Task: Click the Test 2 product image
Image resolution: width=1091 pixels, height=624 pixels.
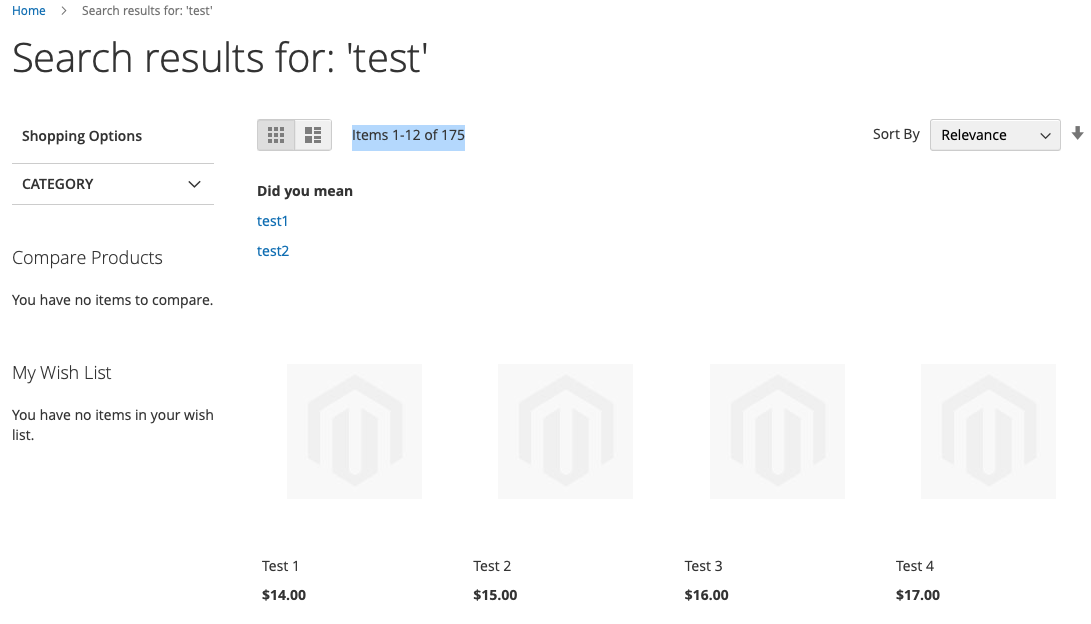Action: [x=565, y=431]
